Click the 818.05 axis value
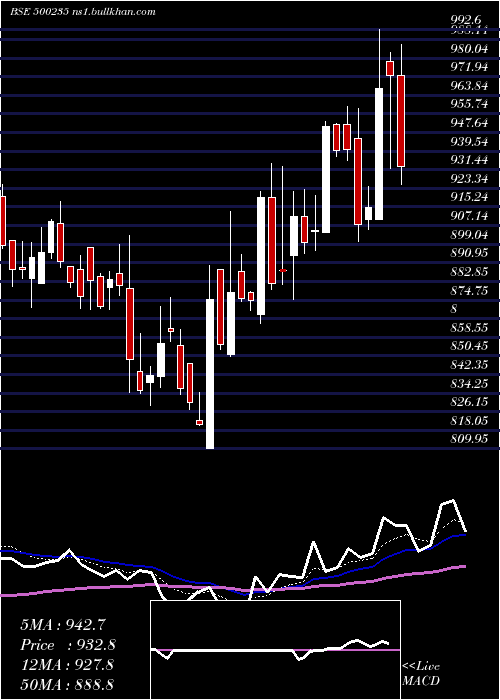This screenshot has height=700, width=500. pos(469,421)
